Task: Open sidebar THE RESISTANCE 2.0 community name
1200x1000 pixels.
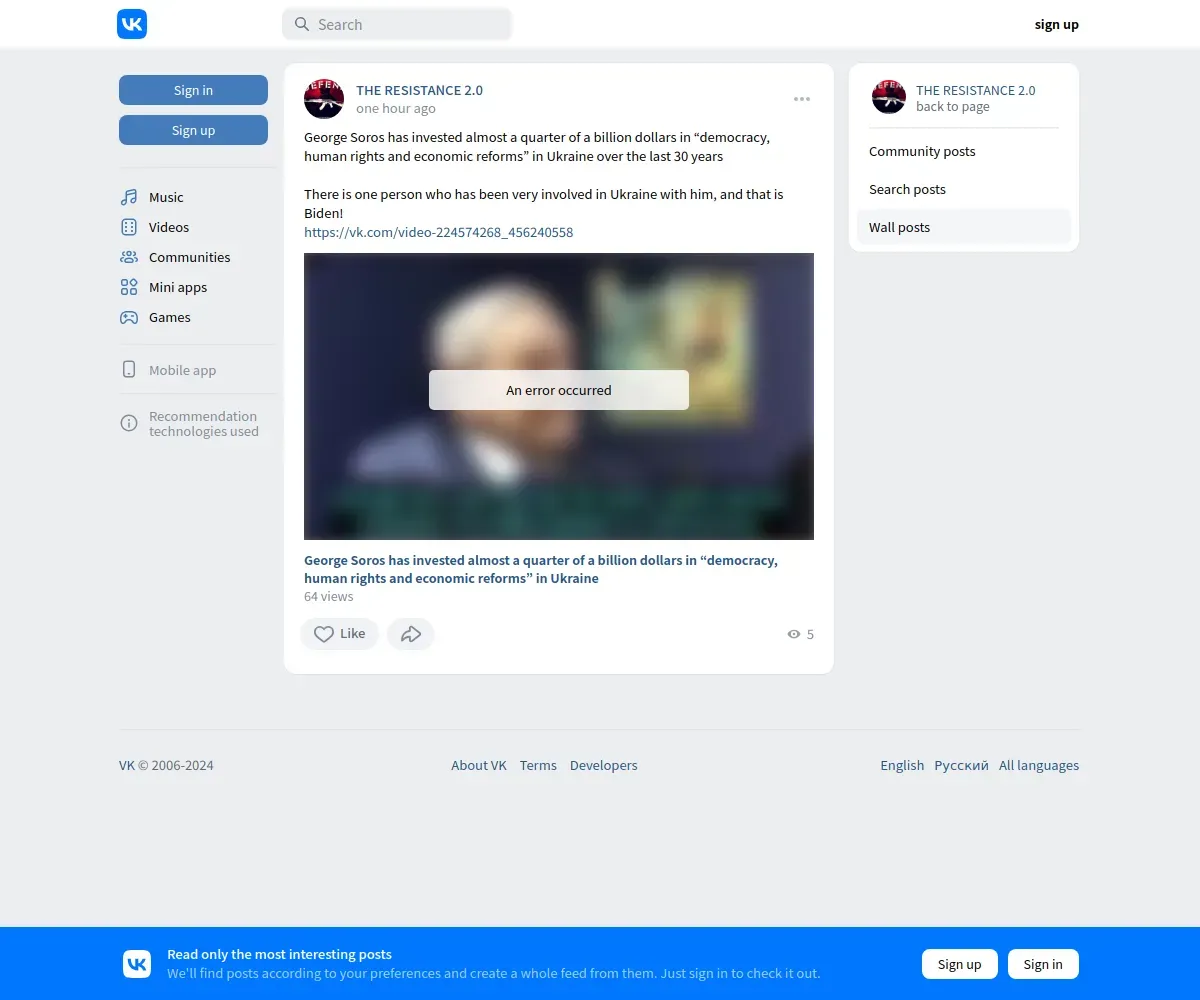Action: (976, 90)
